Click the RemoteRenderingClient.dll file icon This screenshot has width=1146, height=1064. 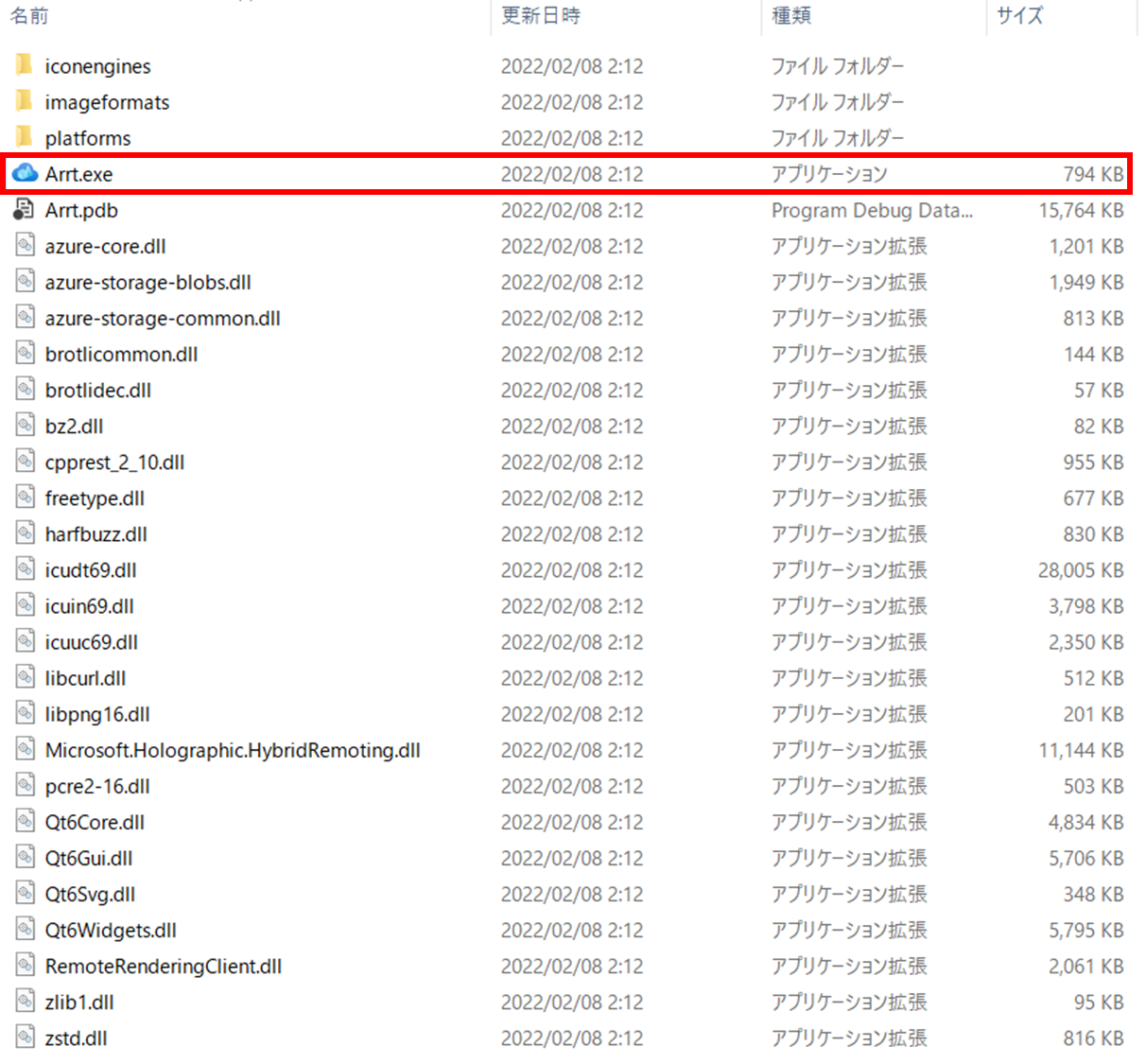(25, 966)
